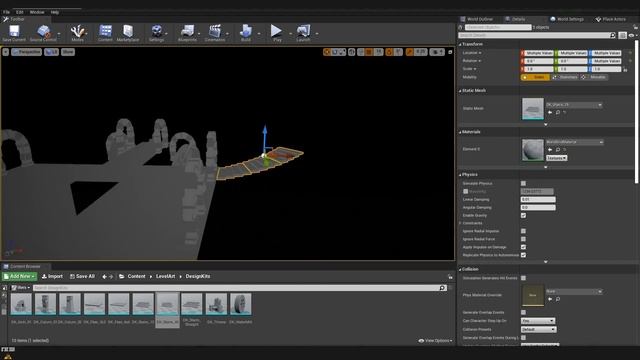Toggle Generate Overlap Events checkbox
Image resolution: width=640 pixels, height=360 pixels.
523,312
